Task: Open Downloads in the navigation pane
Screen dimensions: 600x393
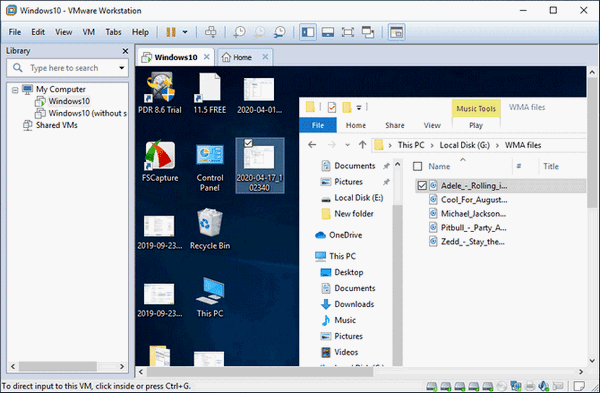Action: tap(347, 304)
